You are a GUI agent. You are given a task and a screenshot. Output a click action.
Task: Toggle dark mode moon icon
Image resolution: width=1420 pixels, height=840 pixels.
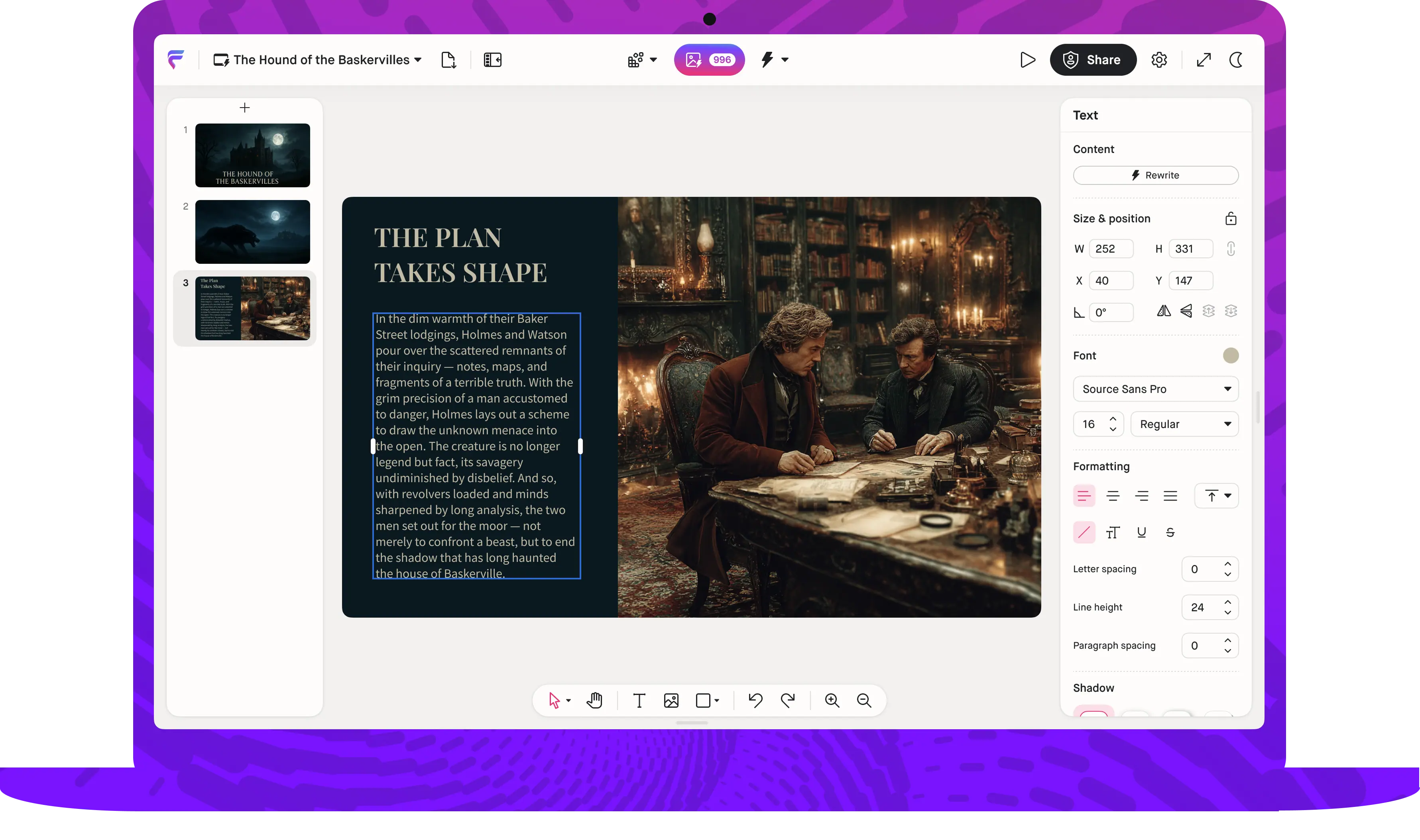coord(1236,60)
